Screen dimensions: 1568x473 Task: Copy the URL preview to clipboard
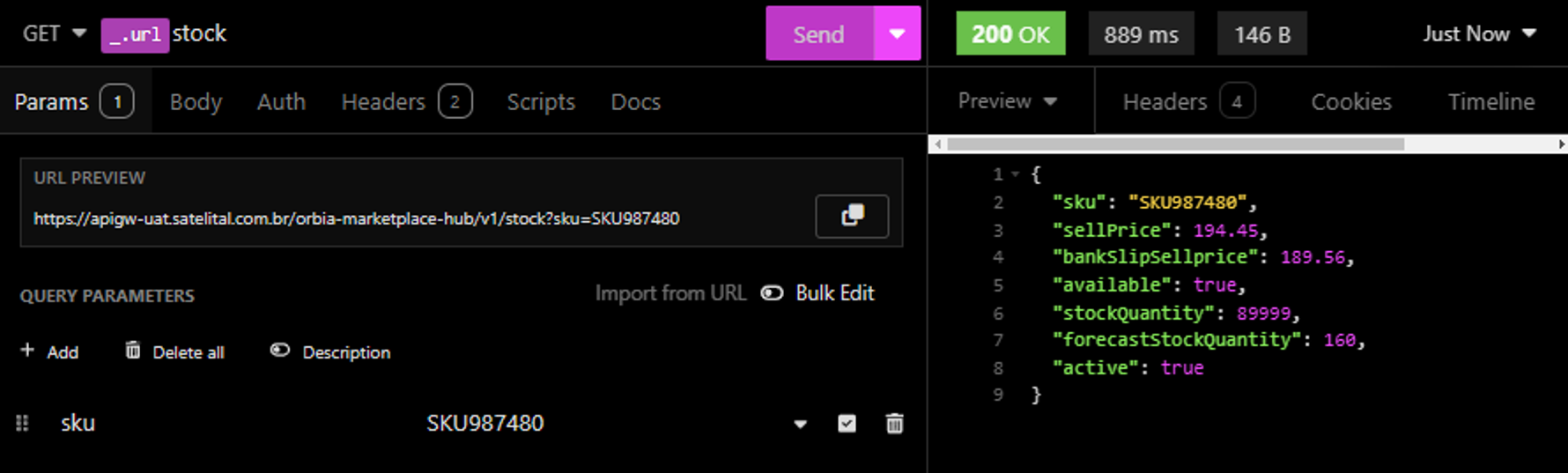coord(852,216)
